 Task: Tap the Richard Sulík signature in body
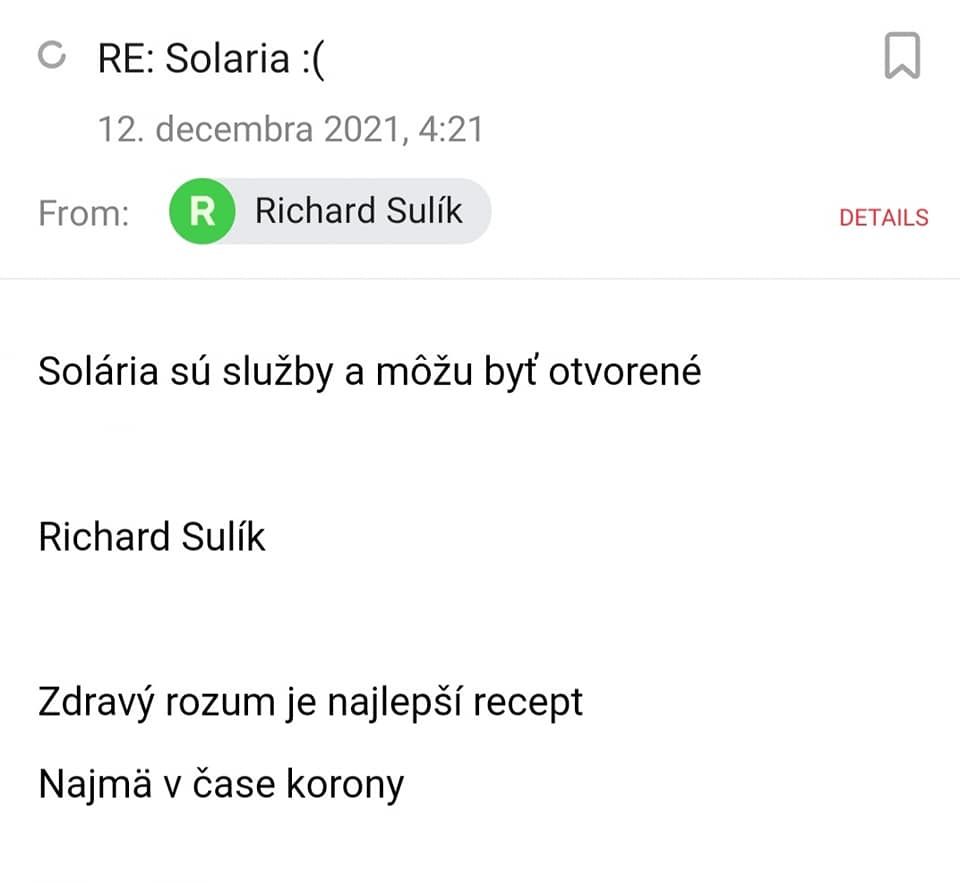click(151, 536)
